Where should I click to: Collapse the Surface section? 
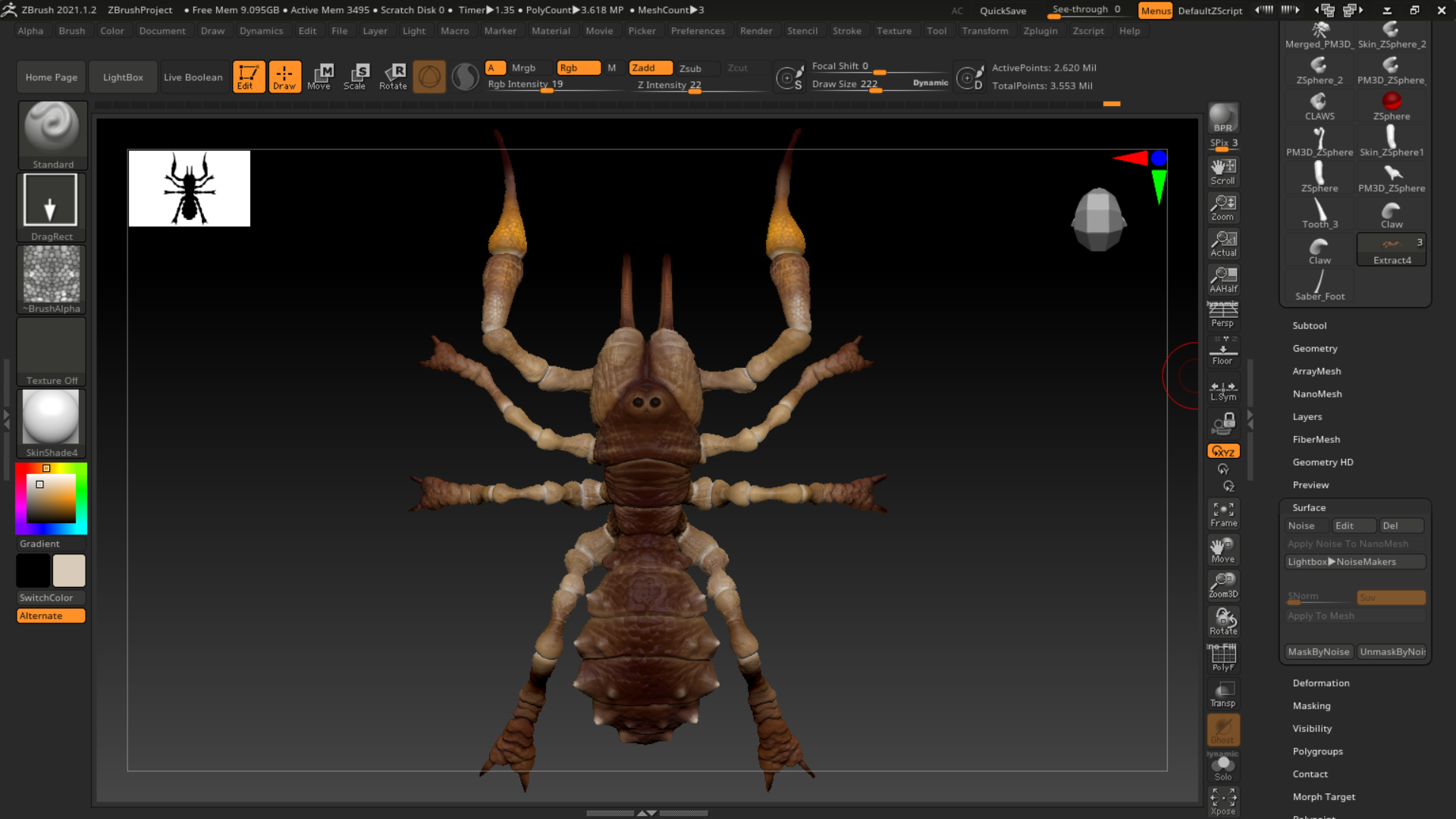click(1309, 507)
